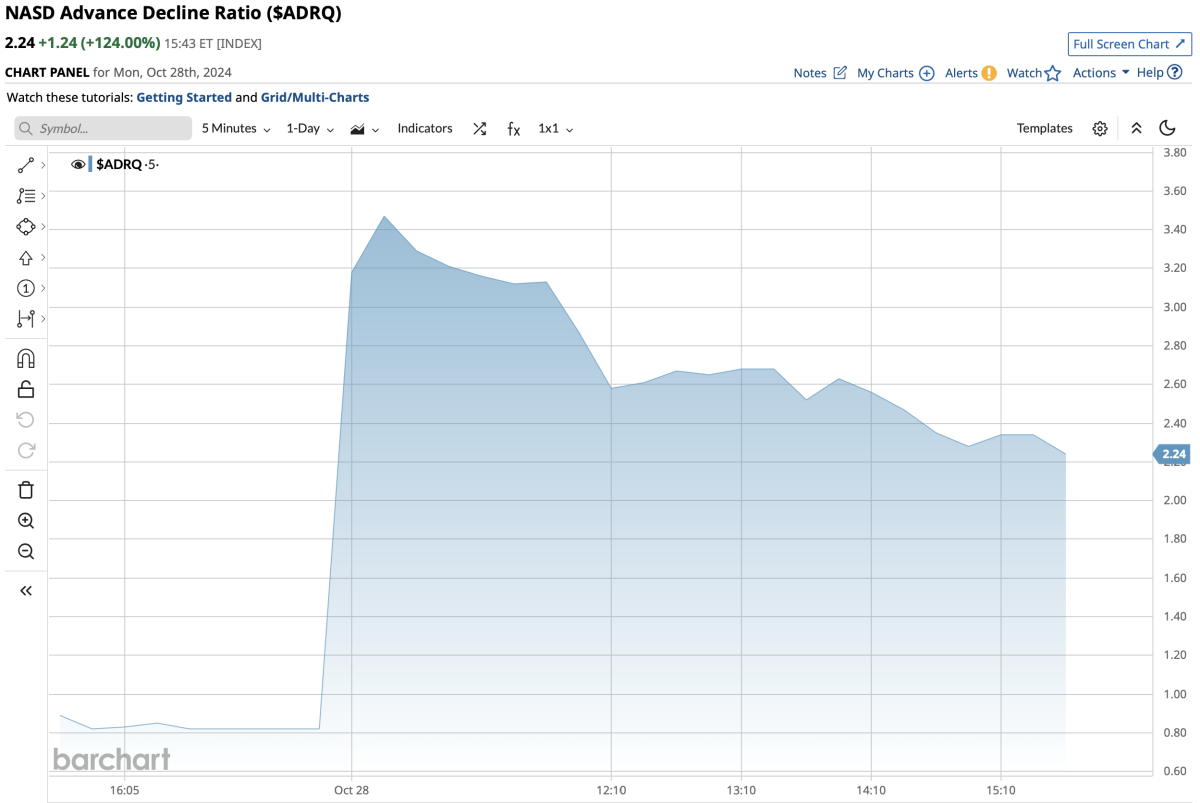The height and width of the screenshot is (803, 1200).
Task: Click the Full Screen Chart button
Action: pyautogui.click(x=1128, y=44)
